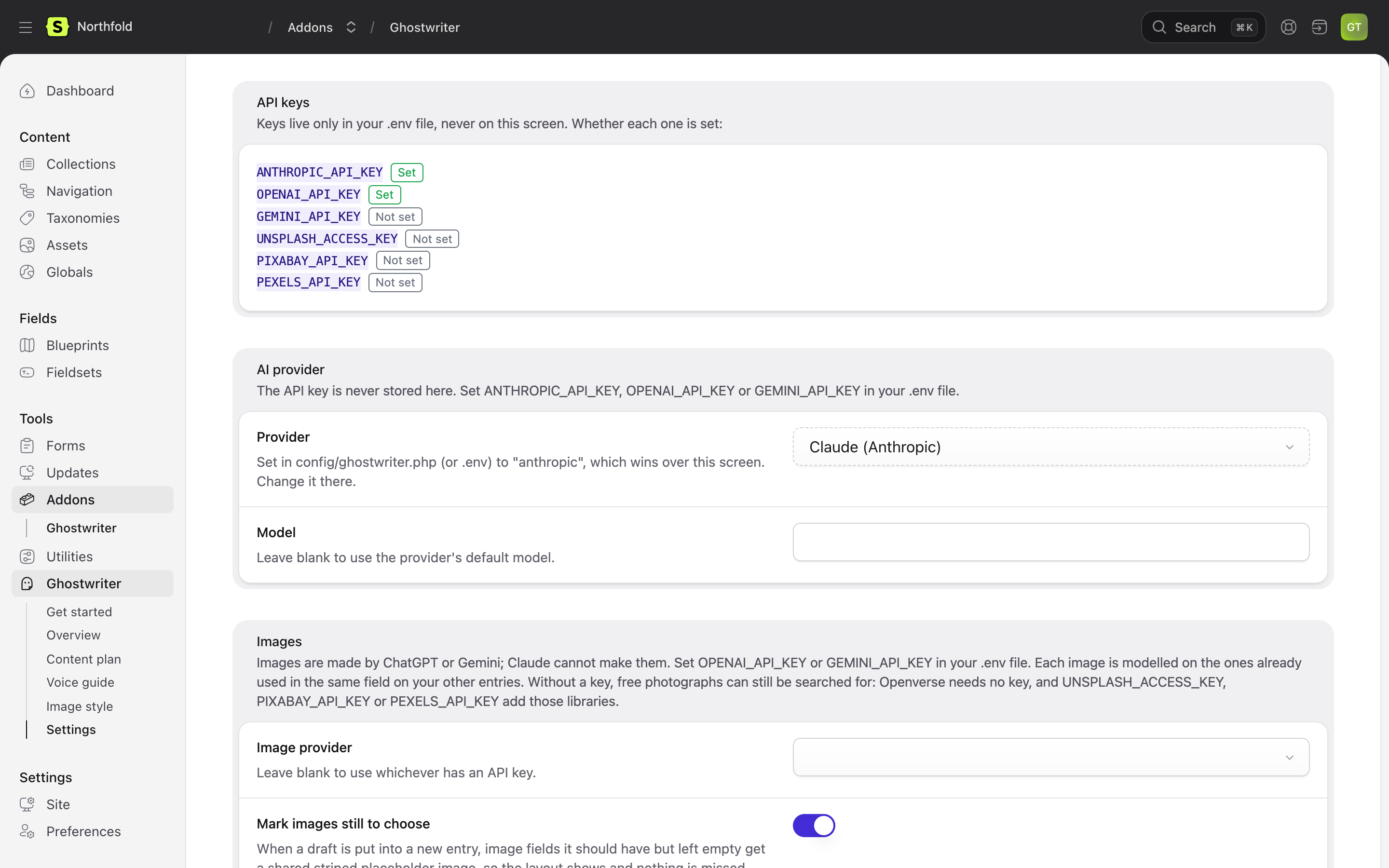
Task: Open the Image provider dropdown
Action: (x=1050, y=757)
